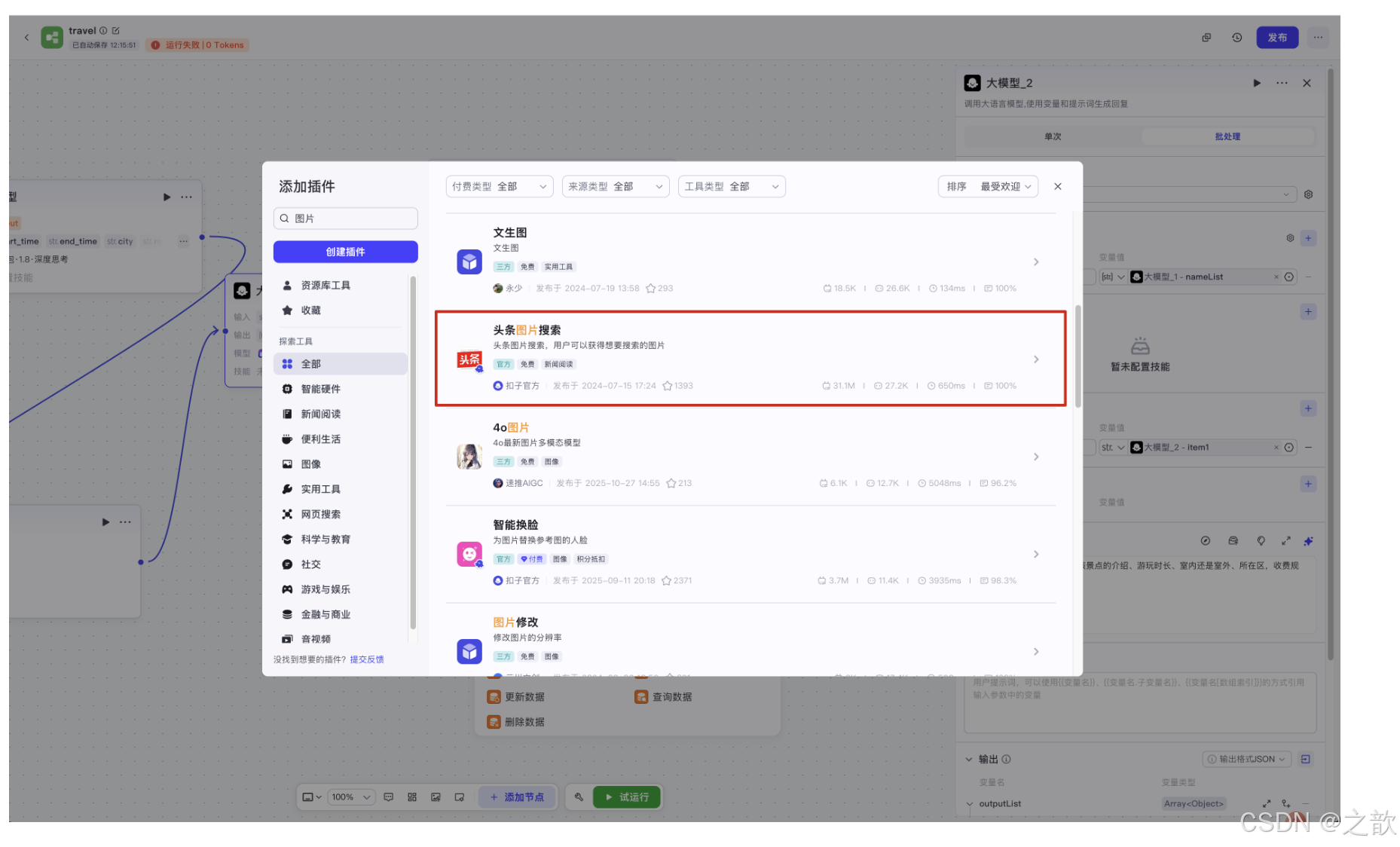
Task: Switch to 批处理 mode
Action: click(x=1227, y=136)
